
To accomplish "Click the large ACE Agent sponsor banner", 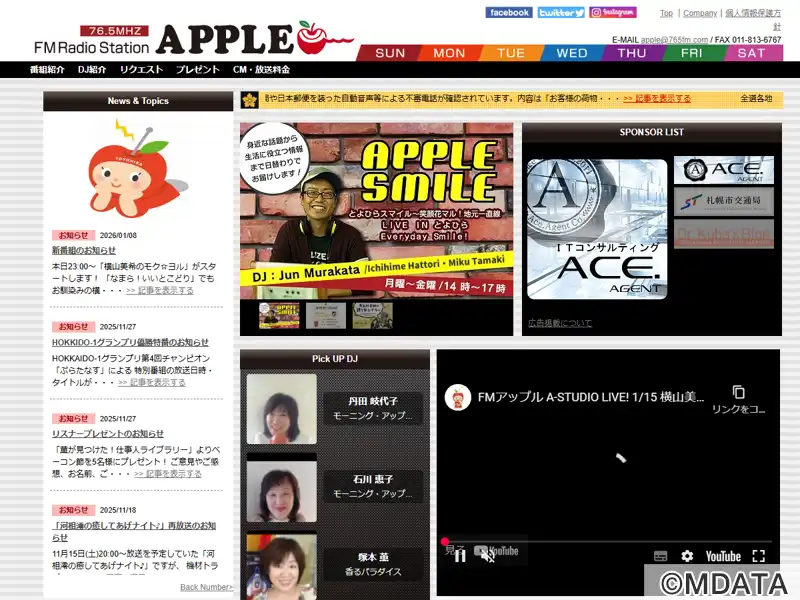I will click(x=597, y=229).
